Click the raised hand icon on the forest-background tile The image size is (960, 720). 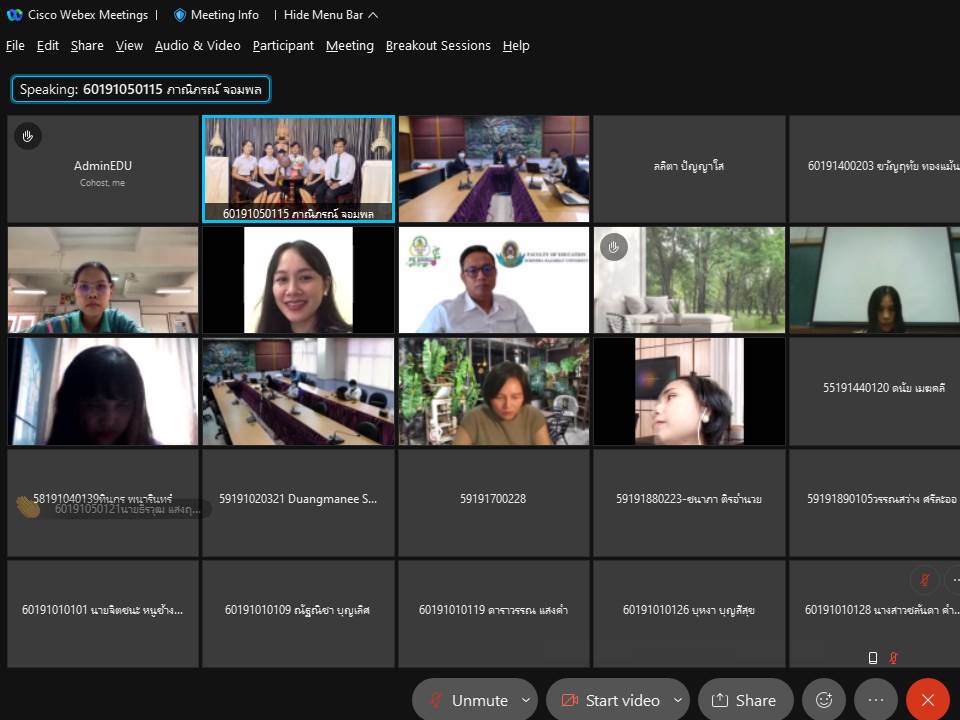[x=614, y=247]
